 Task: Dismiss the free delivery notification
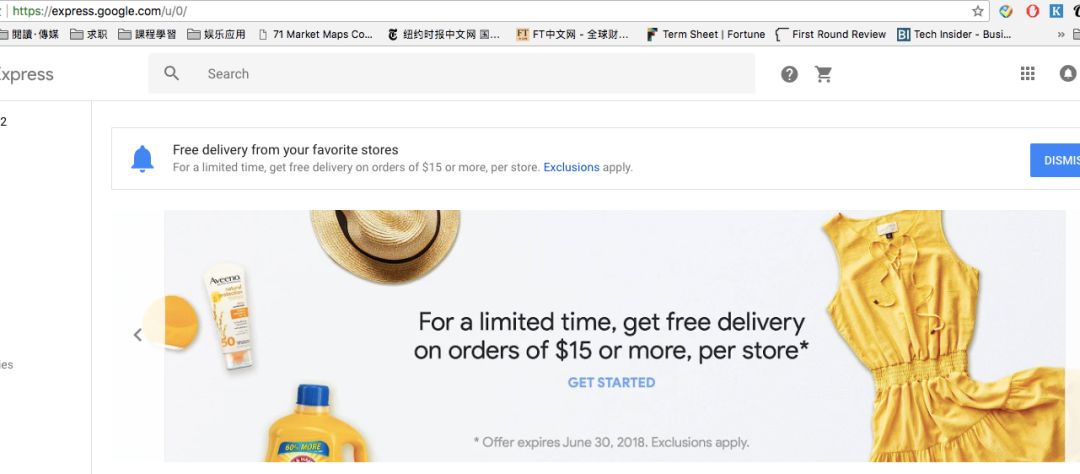pos(1057,160)
